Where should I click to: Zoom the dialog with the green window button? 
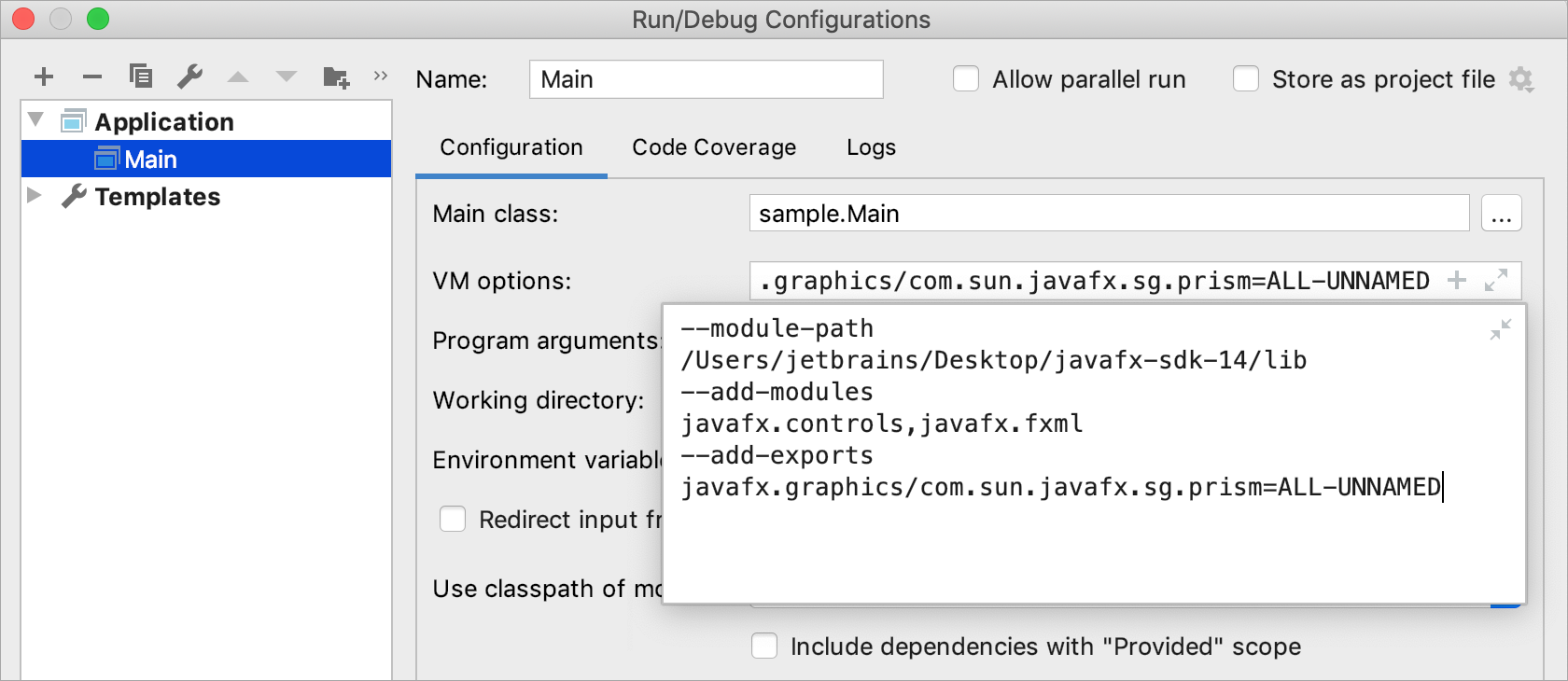point(98,19)
